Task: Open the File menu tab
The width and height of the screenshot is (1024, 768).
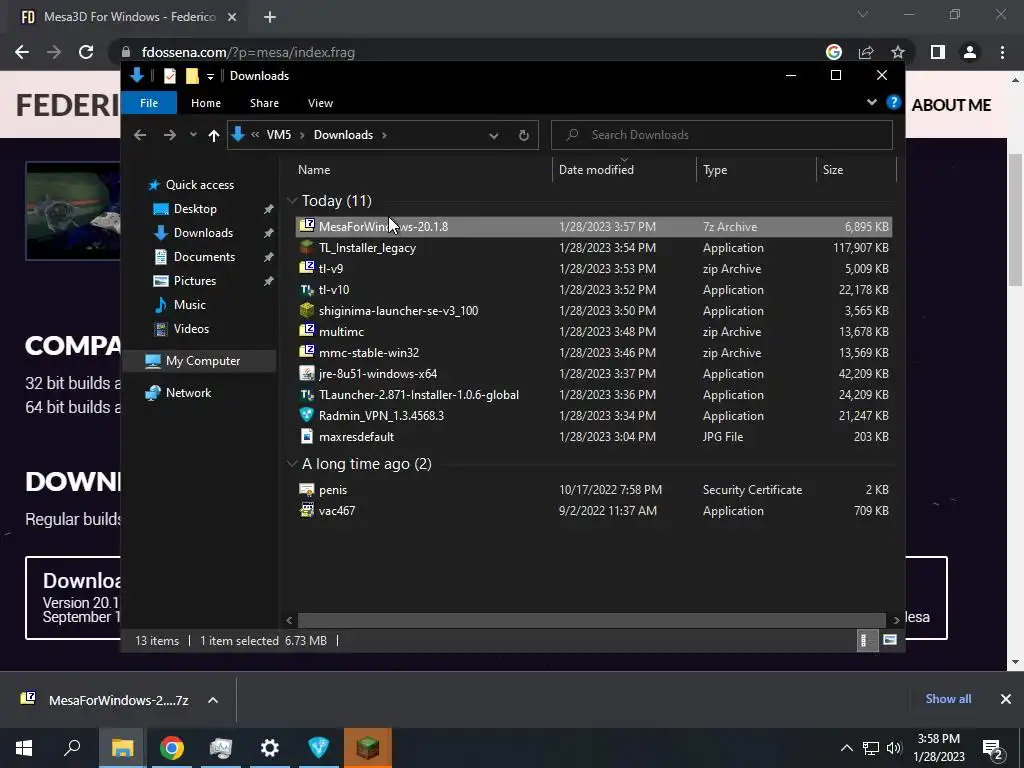Action: (x=149, y=103)
